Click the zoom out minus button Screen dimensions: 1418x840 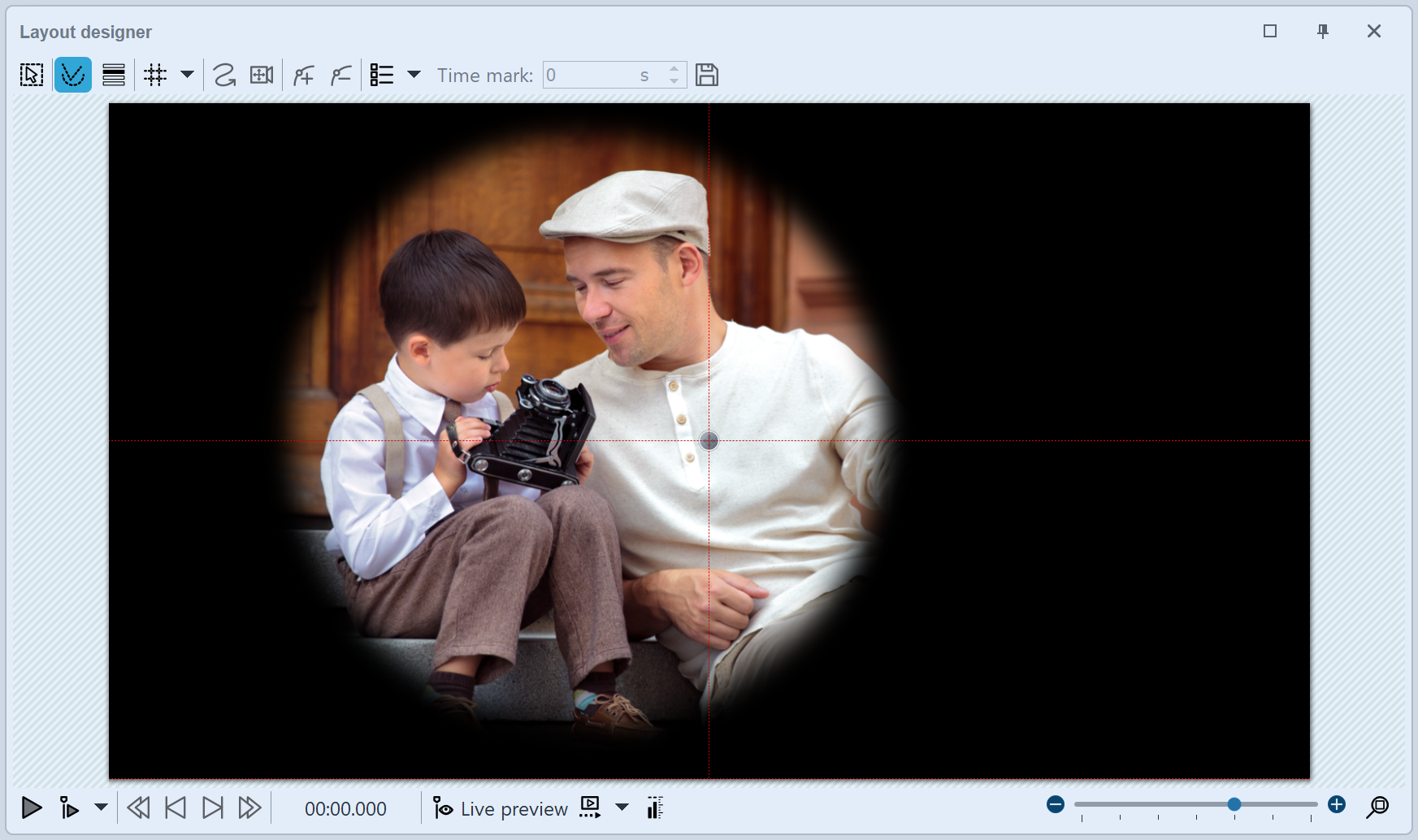pyautogui.click(x=1056, y=805)
